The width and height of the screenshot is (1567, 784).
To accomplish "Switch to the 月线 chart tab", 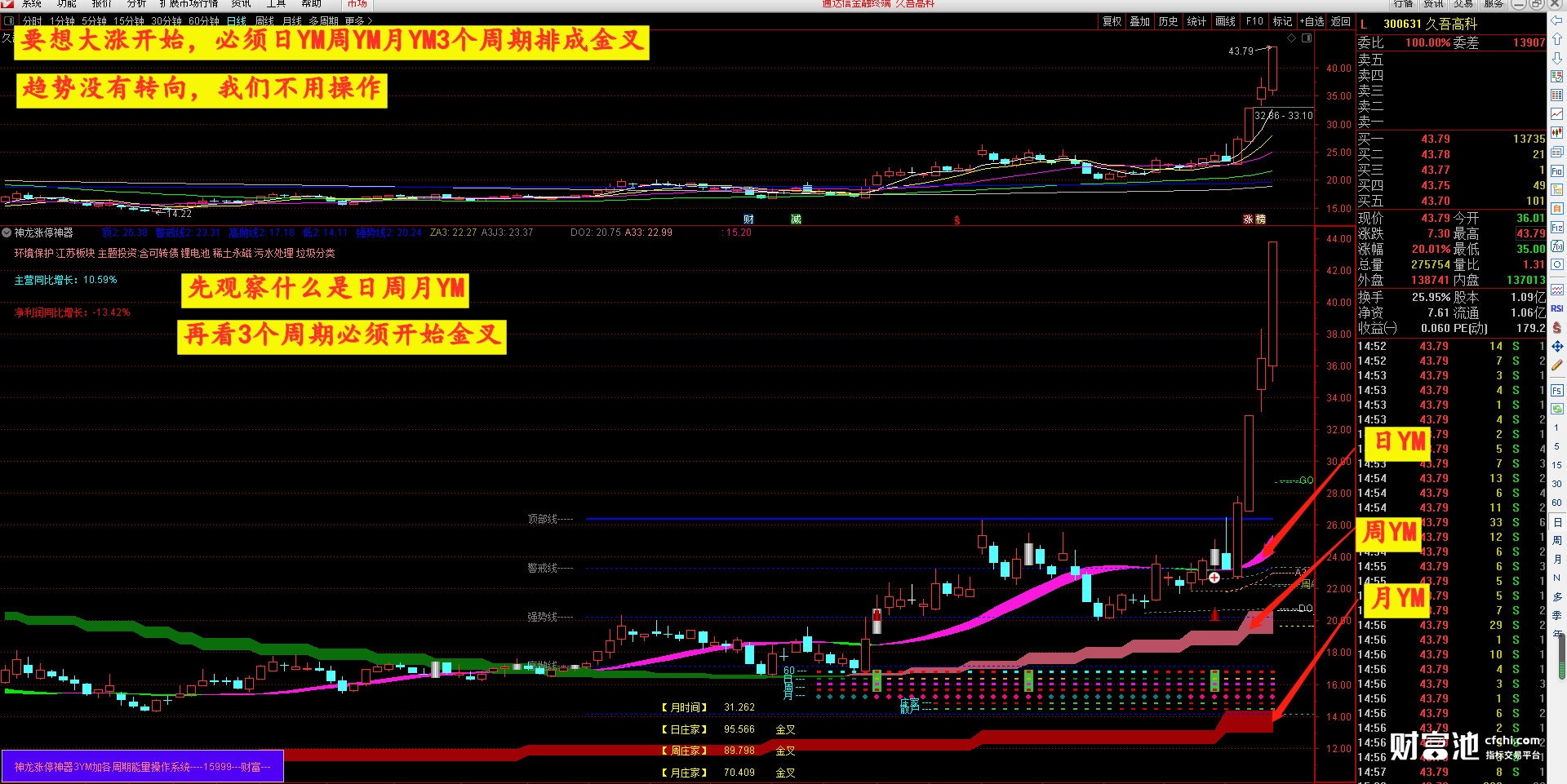I will point(291,21).
